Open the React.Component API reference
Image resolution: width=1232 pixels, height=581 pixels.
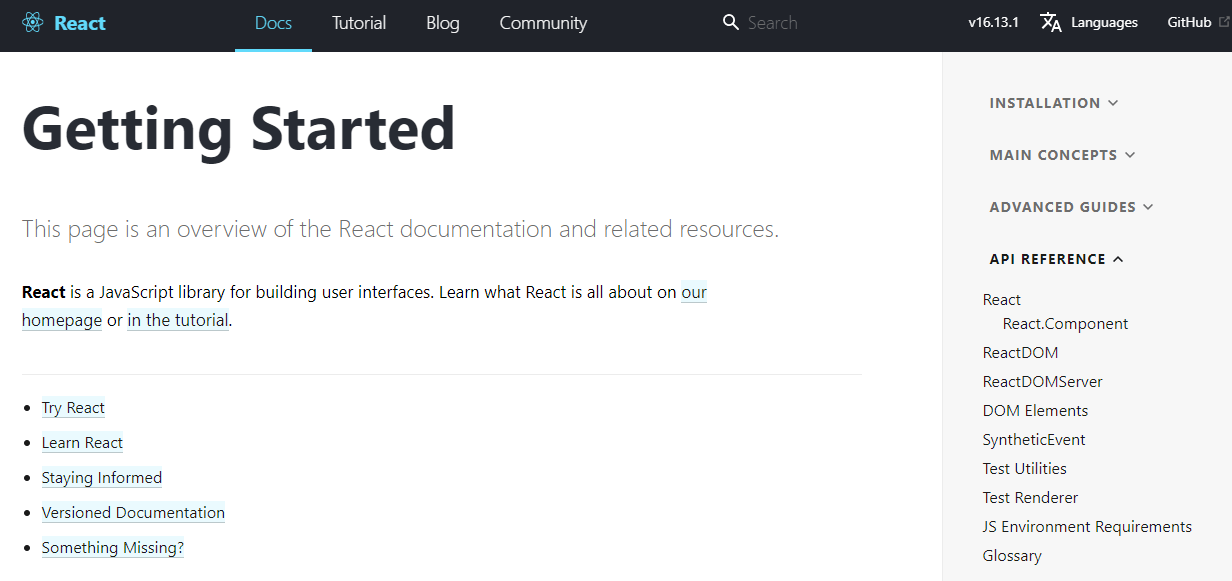tap(1065, 323)
